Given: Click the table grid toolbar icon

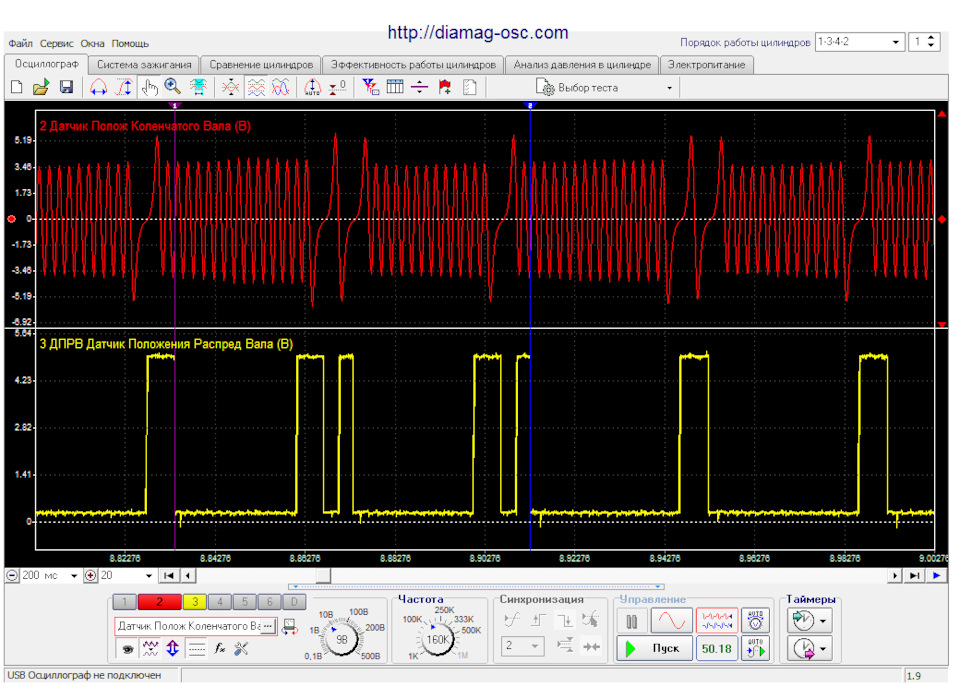Looking at the screenshot, I should (395, 88).
